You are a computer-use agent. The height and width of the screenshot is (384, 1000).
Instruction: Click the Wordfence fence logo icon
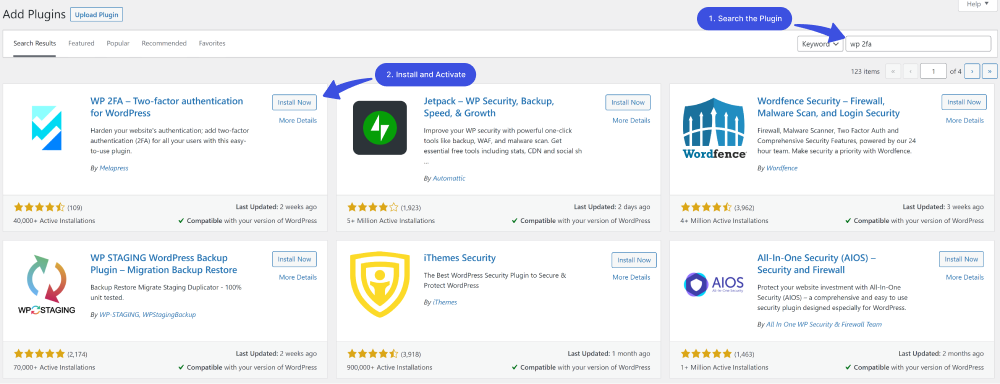tap(714, 129)
